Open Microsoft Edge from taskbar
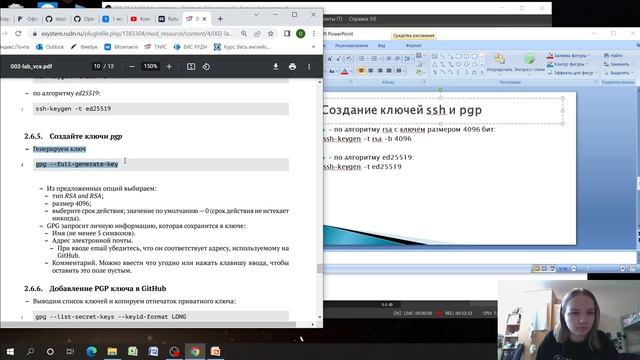Viewport: 640px width, 360px height. [x=91, y=351]
